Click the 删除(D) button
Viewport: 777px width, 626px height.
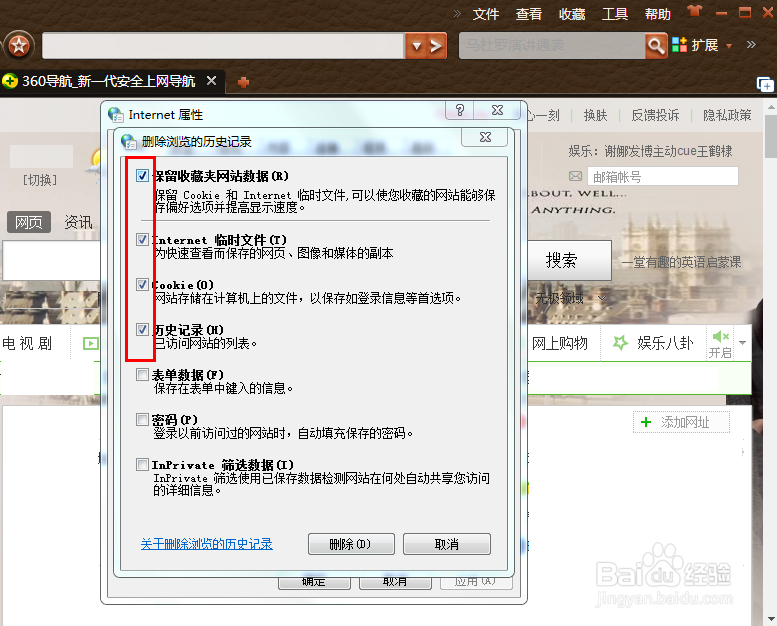click(351, 544)
